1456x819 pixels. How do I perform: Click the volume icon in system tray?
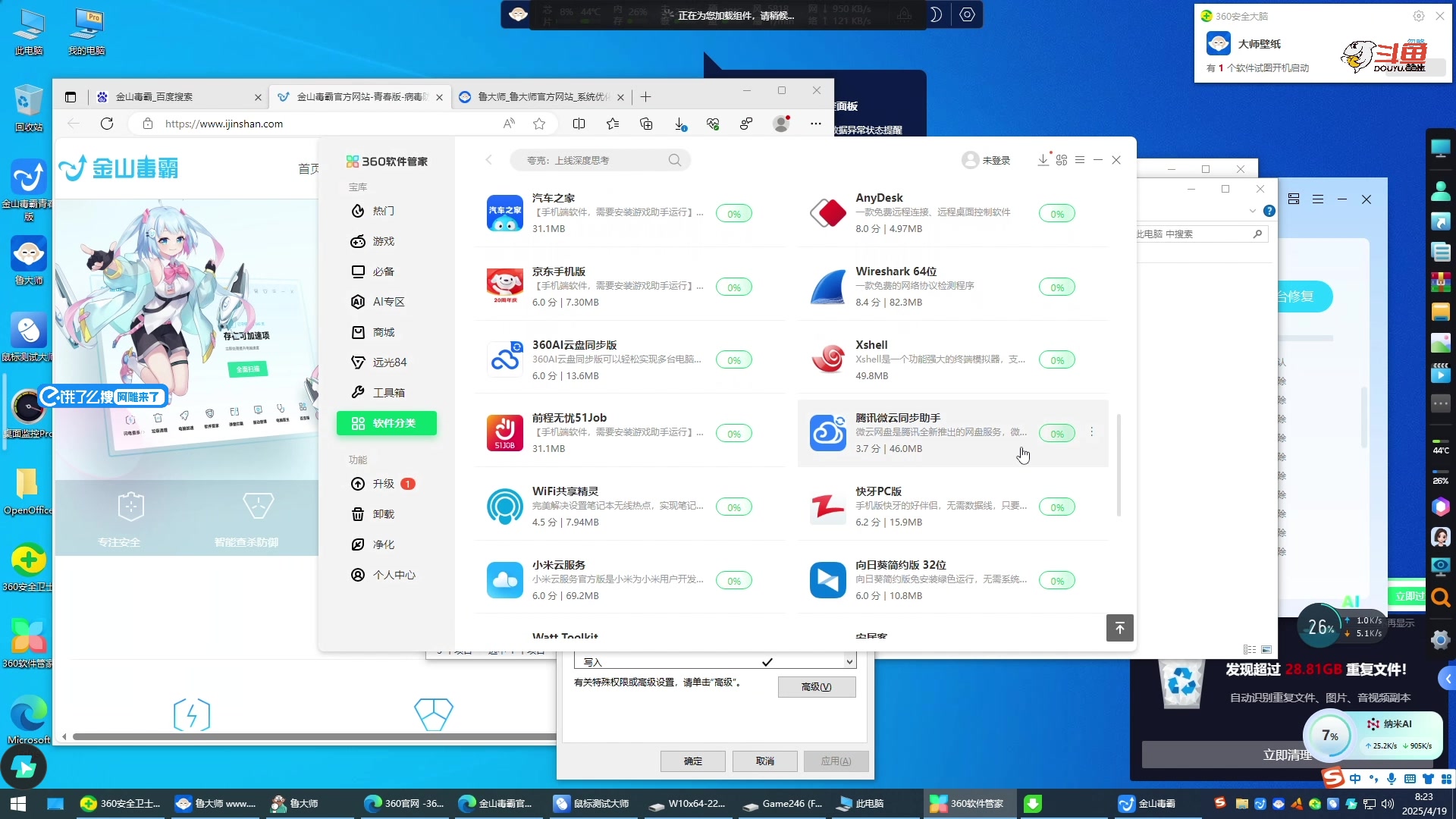[x=1388, y=804]
